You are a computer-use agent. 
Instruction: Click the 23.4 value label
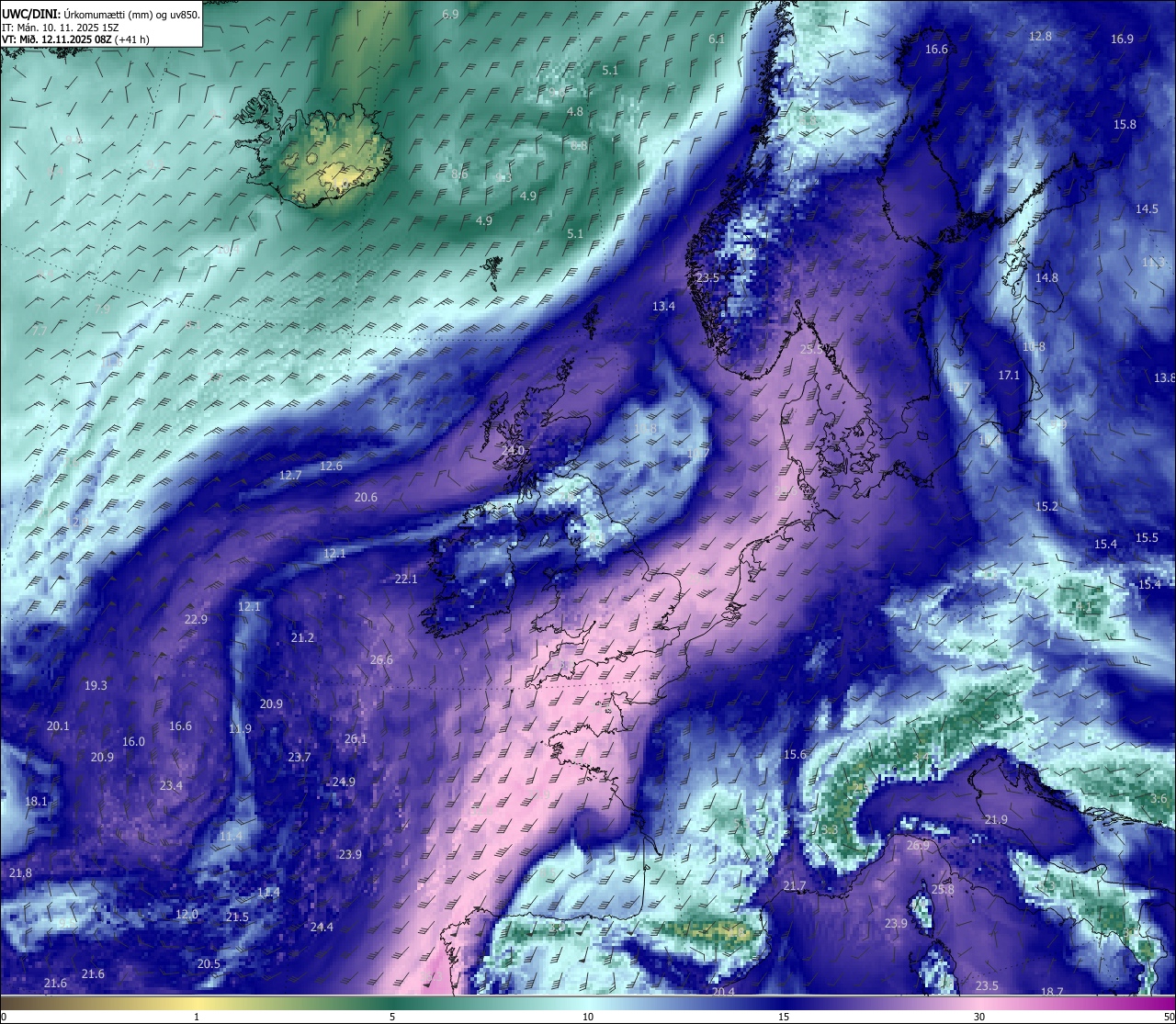171,786
